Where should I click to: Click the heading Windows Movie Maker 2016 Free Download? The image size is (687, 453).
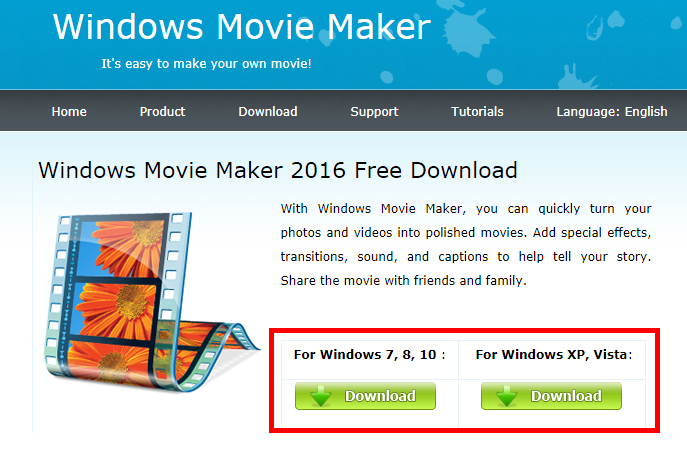pyautogui.click(x=278, y=170)
